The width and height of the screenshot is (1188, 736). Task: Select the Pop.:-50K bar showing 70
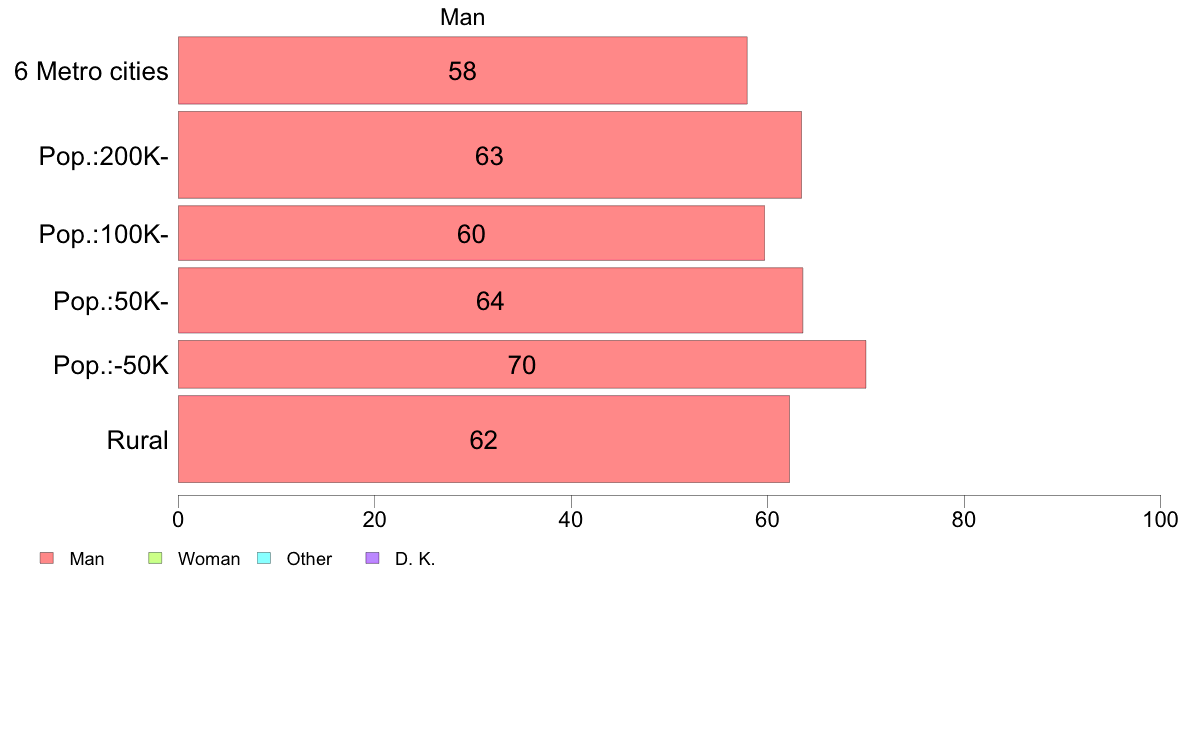point(522,365)
